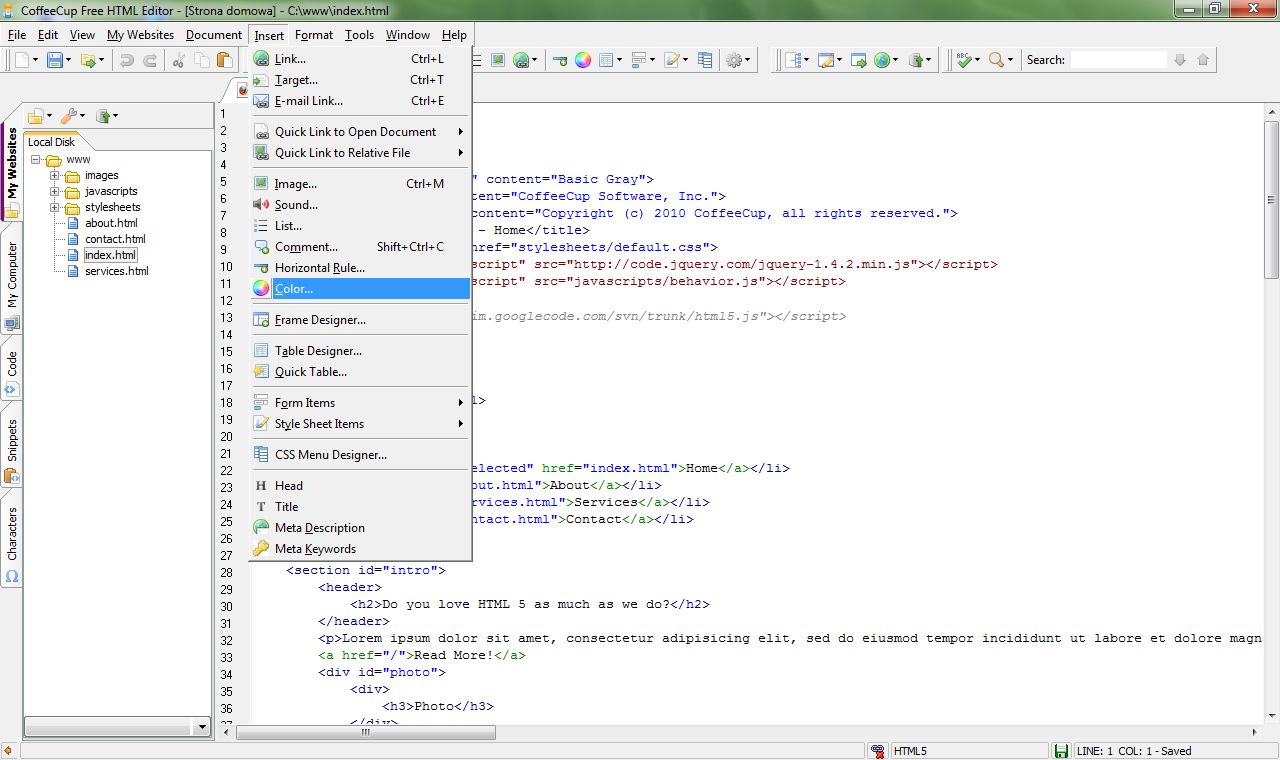
Task: Click the editor horizontal scrollbar thumb
Action: (365, 733)
